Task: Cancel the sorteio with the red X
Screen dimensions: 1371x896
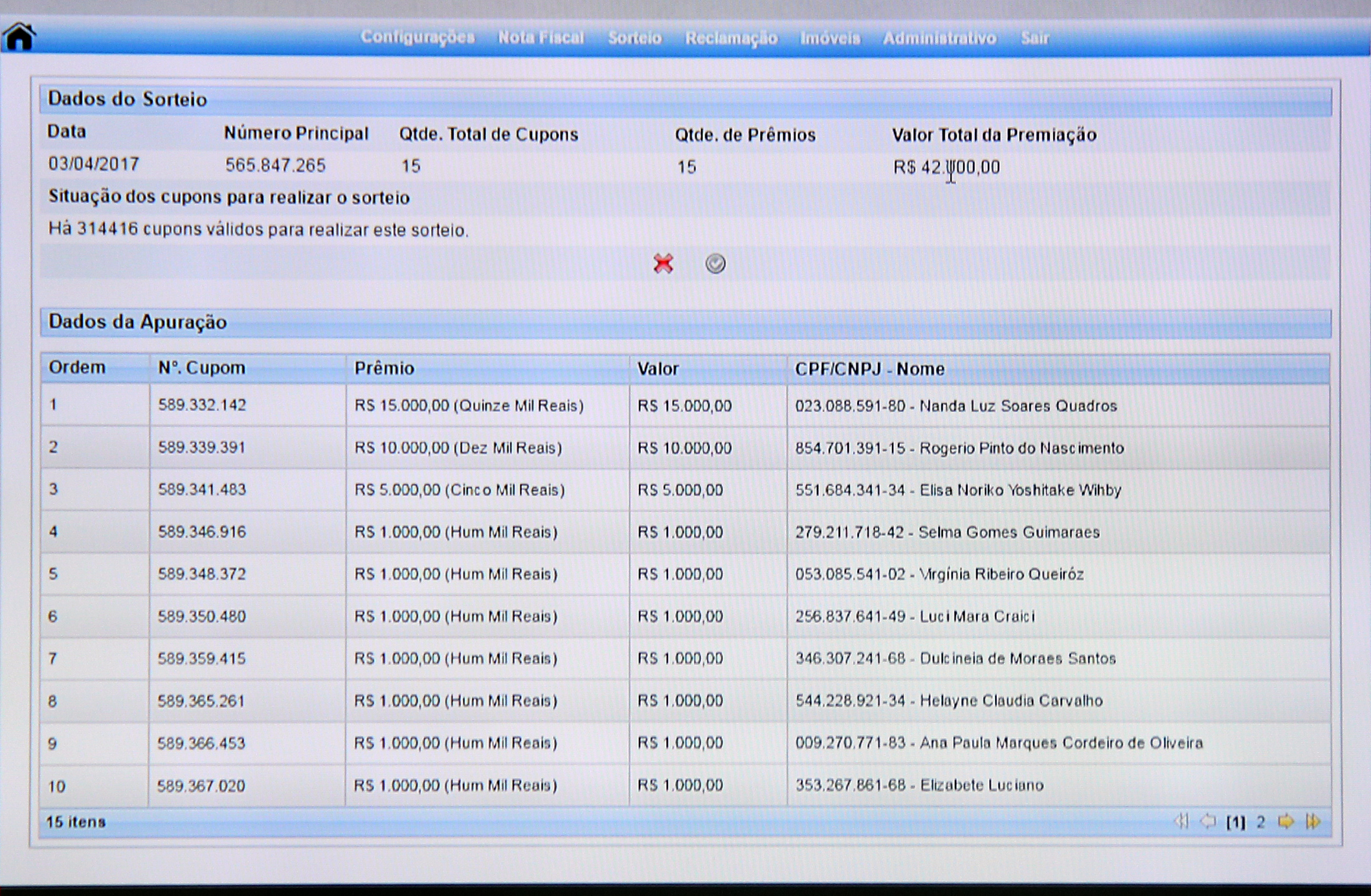Action: 663,263
